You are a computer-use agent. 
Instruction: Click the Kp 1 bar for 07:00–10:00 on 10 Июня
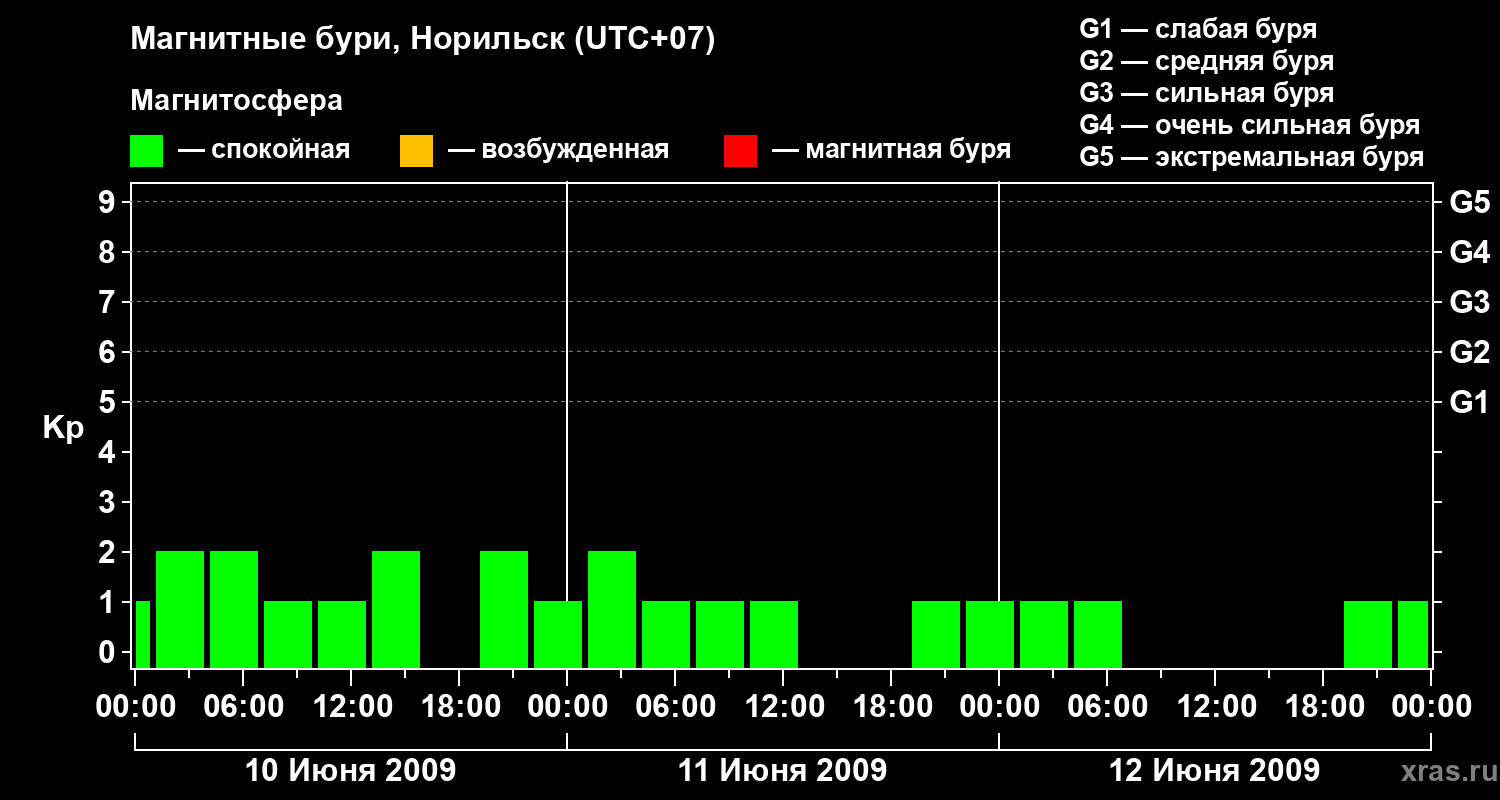coord(288,634)
